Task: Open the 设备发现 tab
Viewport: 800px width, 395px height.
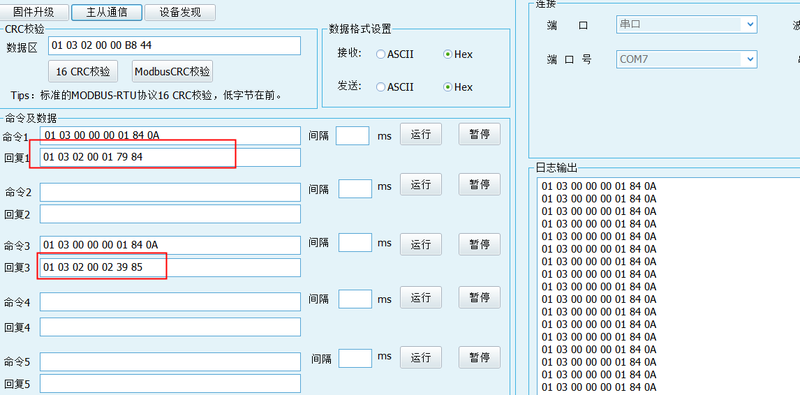Action: (x=180, y=12)
